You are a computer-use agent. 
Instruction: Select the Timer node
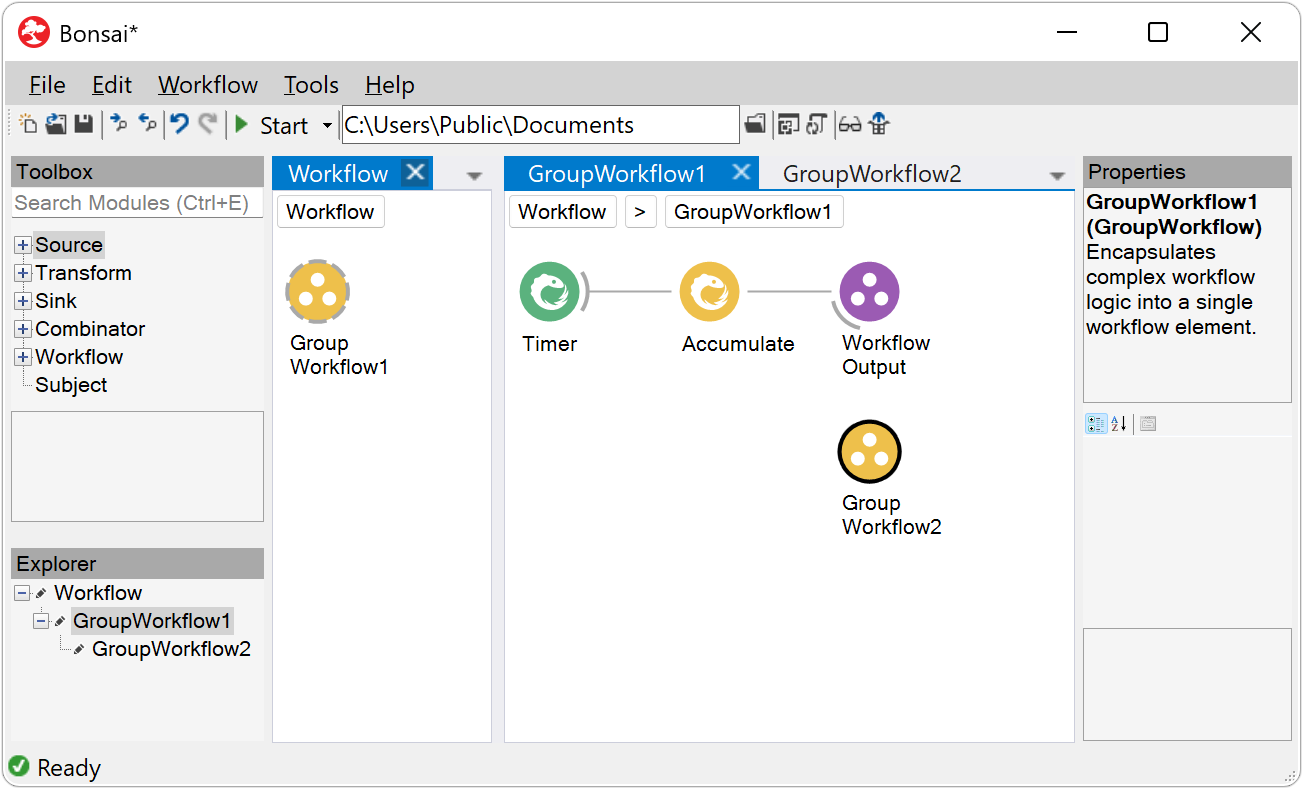click(550, 292)
